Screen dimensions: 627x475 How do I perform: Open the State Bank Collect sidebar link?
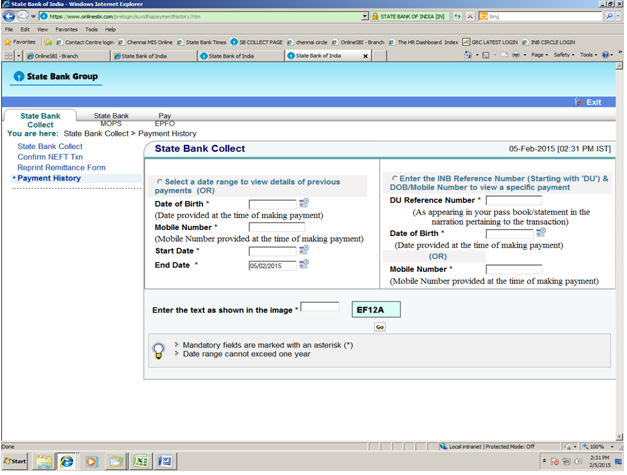click(50, 146)
